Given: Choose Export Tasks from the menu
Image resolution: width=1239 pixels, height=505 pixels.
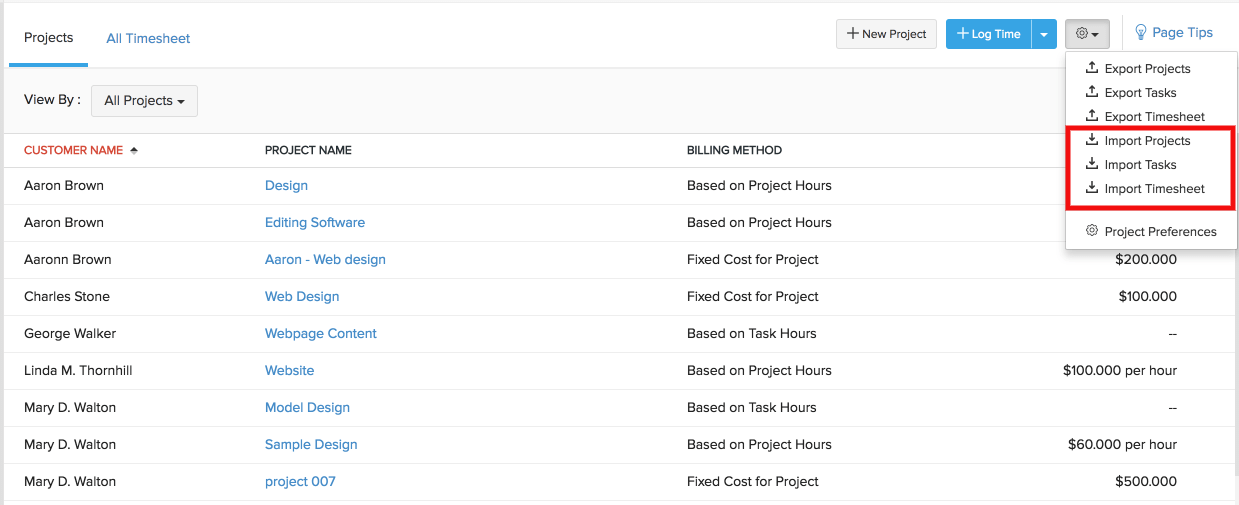Looking at the screenshot, I should click(x=1140, y=93).
